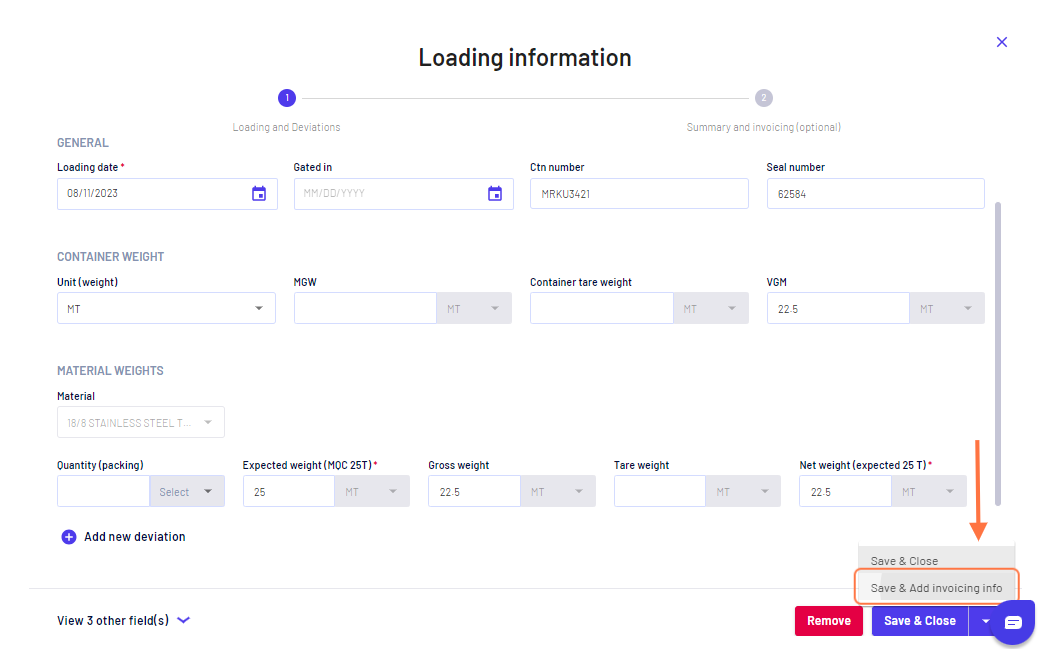Click the Ctn number field
The height and width of the screenshot is (660, 1050).
click(639, 193)
